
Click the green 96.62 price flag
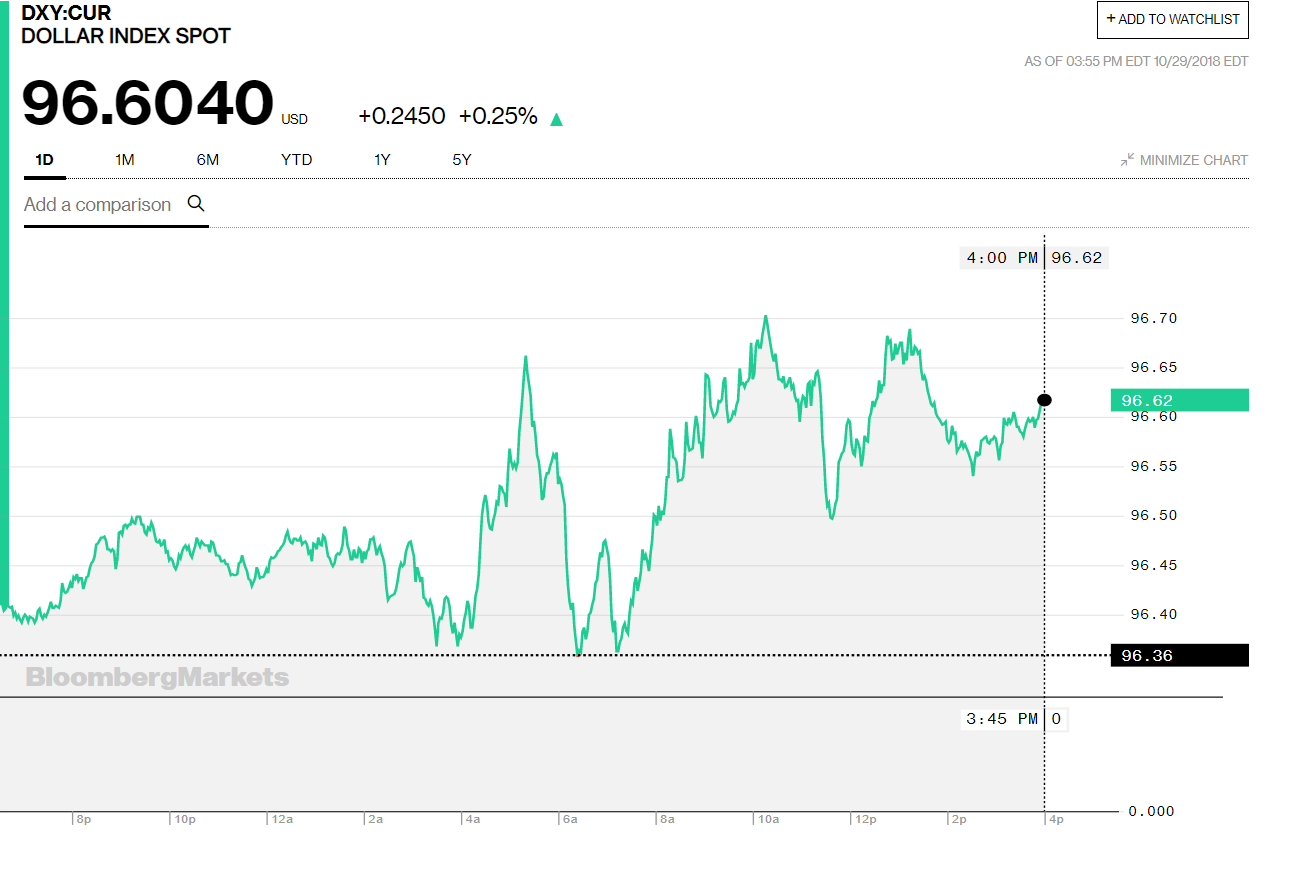tap(1179, 400)
